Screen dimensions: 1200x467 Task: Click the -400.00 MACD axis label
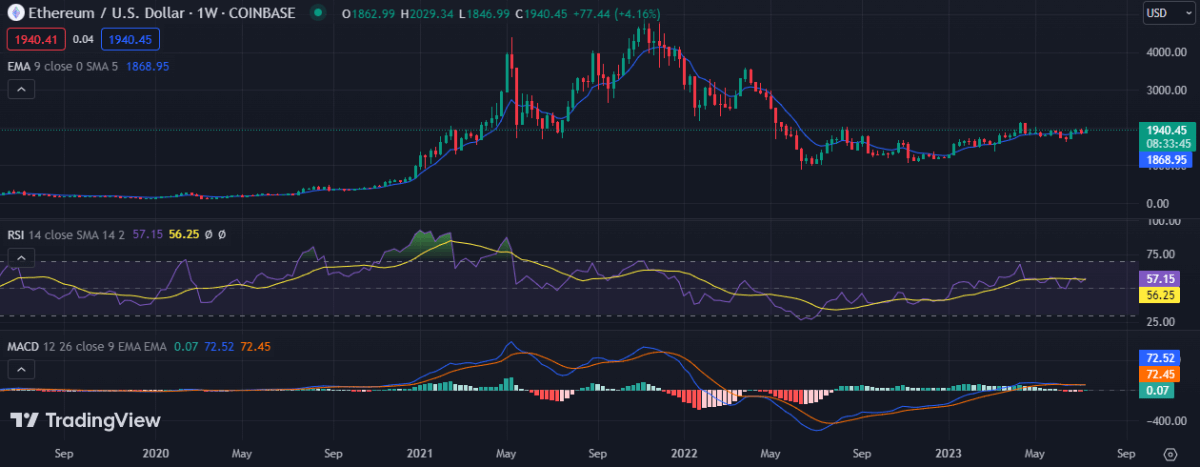point(1166,421)
